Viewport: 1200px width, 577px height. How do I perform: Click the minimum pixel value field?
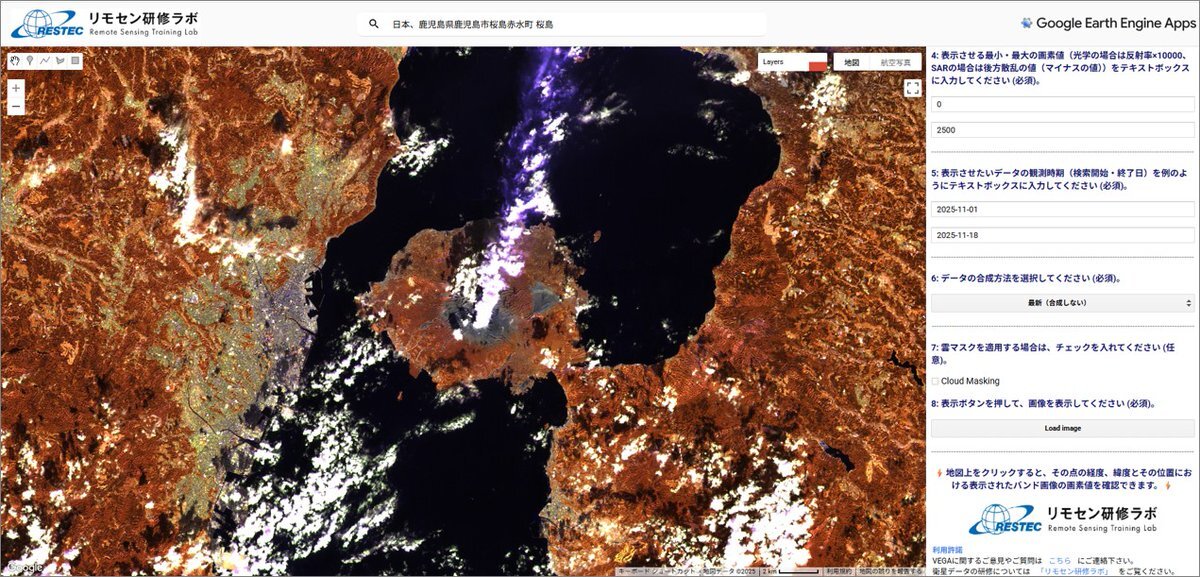point(1062,104)
